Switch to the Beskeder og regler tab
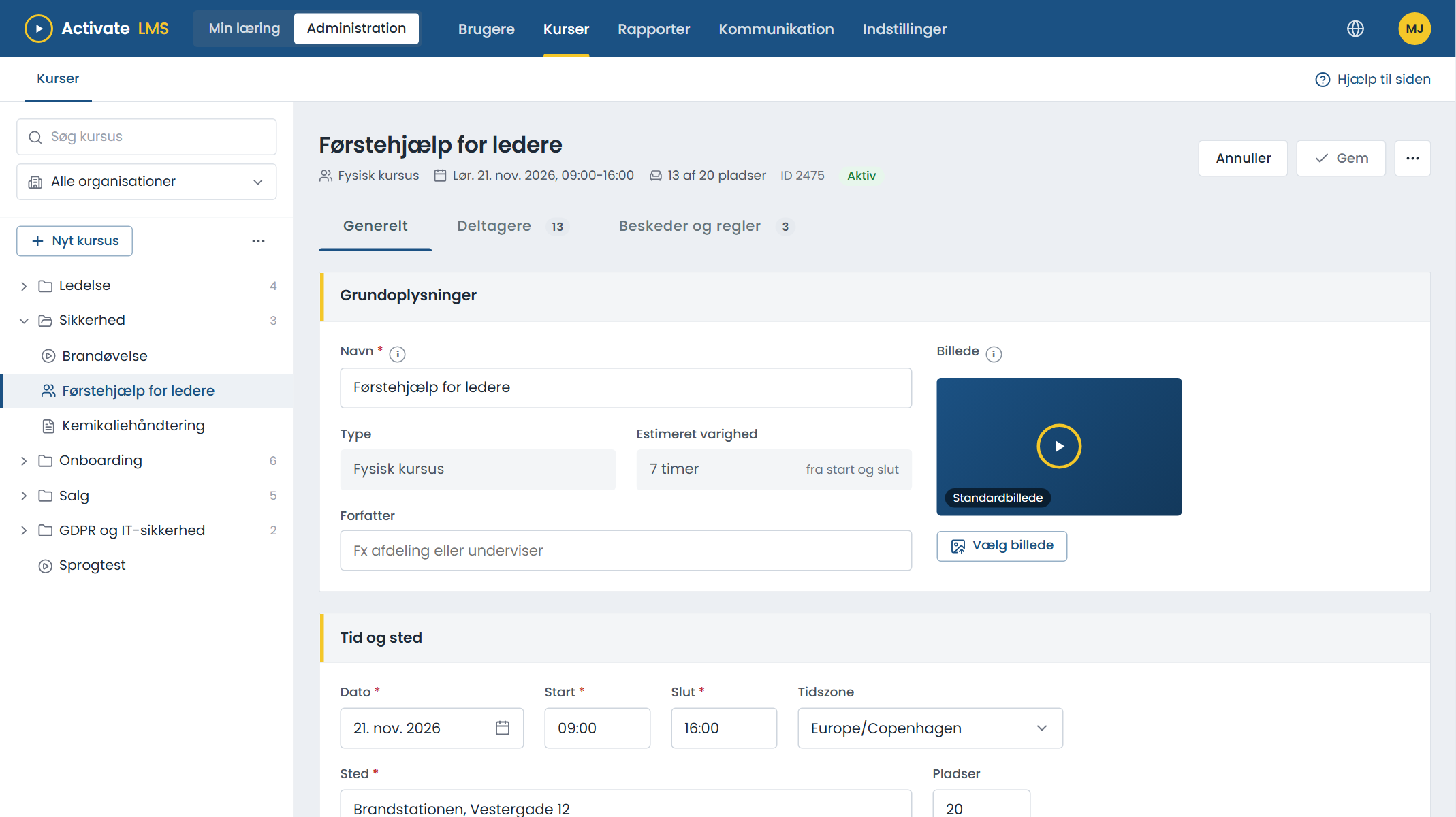The width and height of the screenshot is (1456, 817). click(x=706, y=226)
